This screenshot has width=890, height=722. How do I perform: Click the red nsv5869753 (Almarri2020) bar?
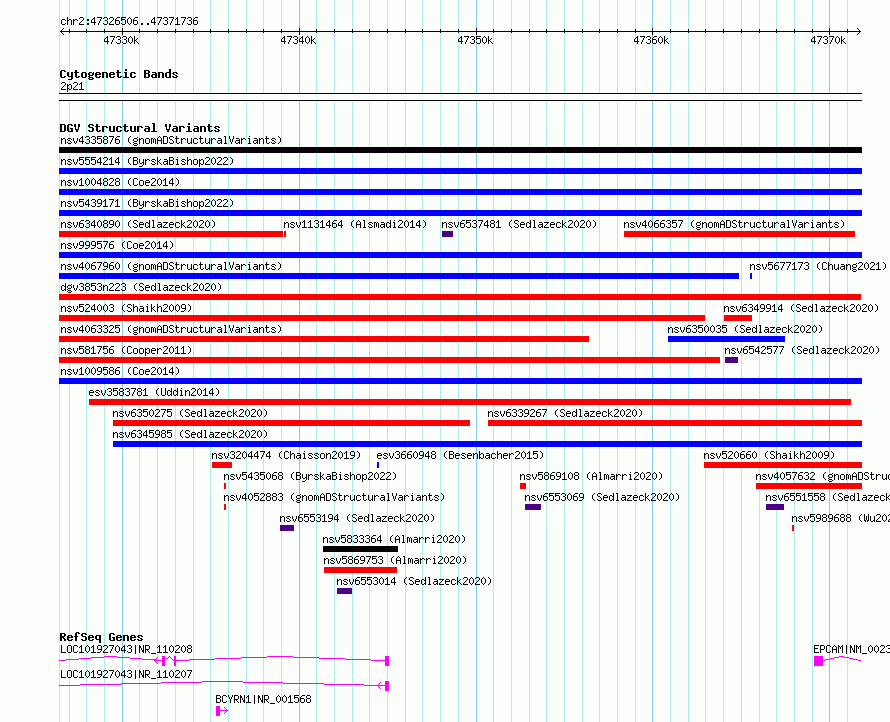click(x=360, y=570)
